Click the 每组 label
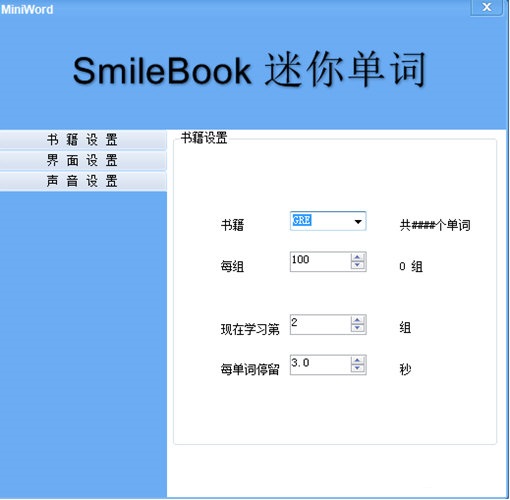510x500 pixels. tap(232, 266)
